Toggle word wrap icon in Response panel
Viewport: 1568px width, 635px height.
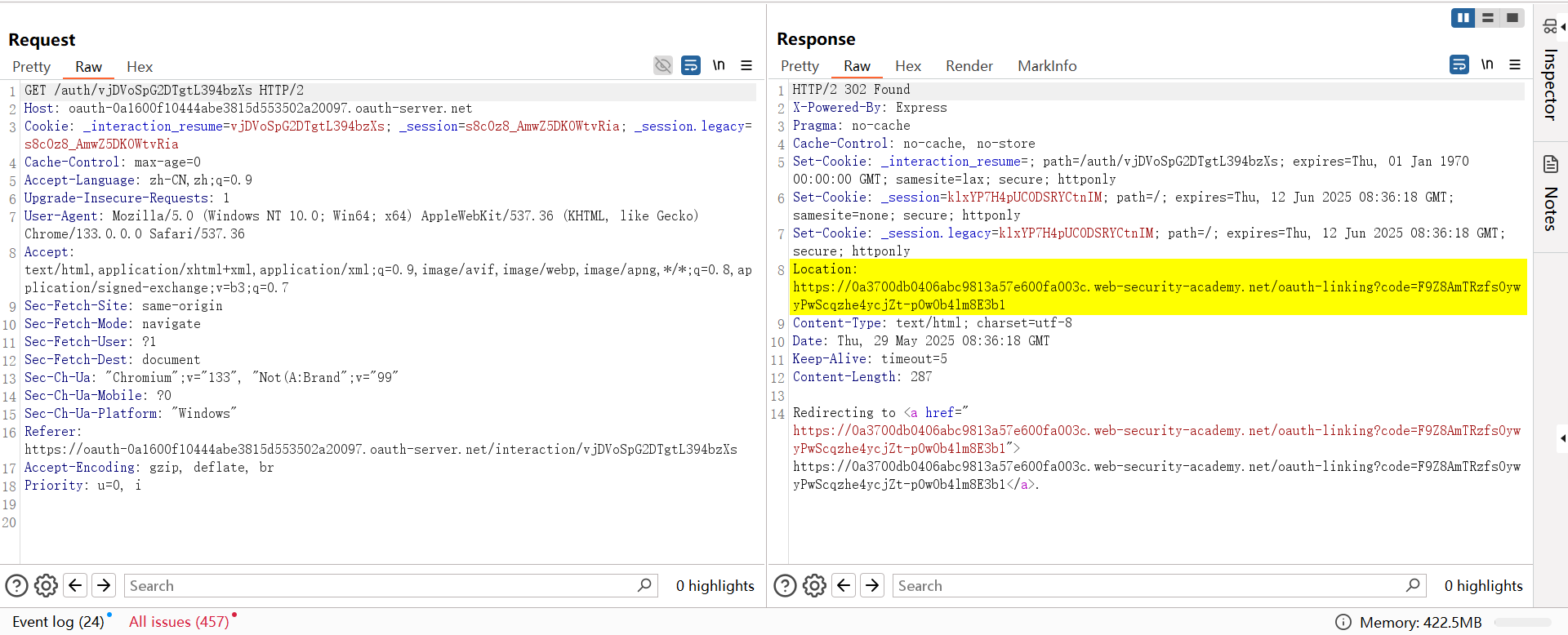point(1459,64)
